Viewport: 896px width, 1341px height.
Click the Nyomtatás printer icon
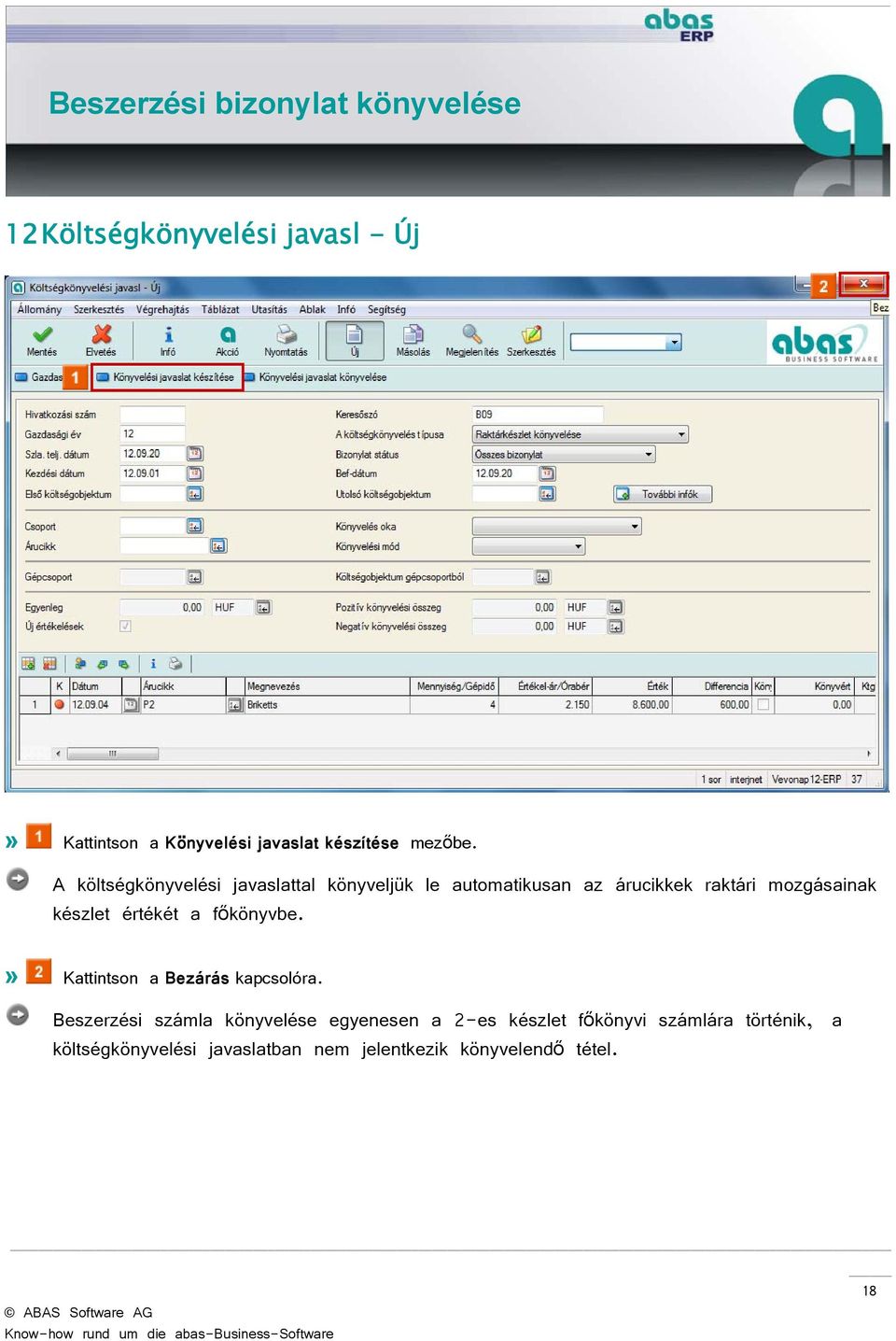pyautogui.click(x=286, y=333)
